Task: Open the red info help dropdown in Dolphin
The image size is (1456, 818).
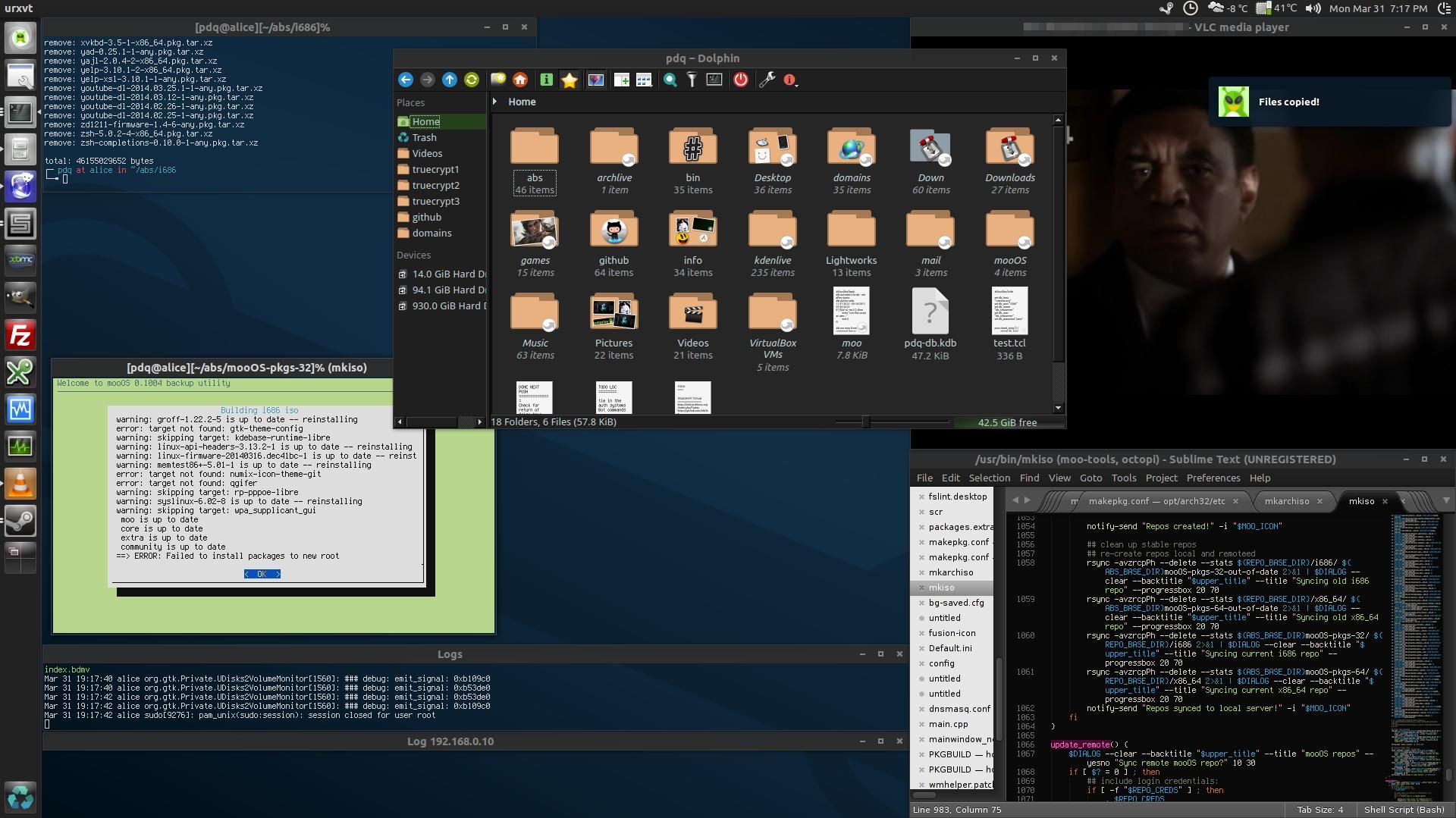Action: pyautogui.click(x=791, y=80)
